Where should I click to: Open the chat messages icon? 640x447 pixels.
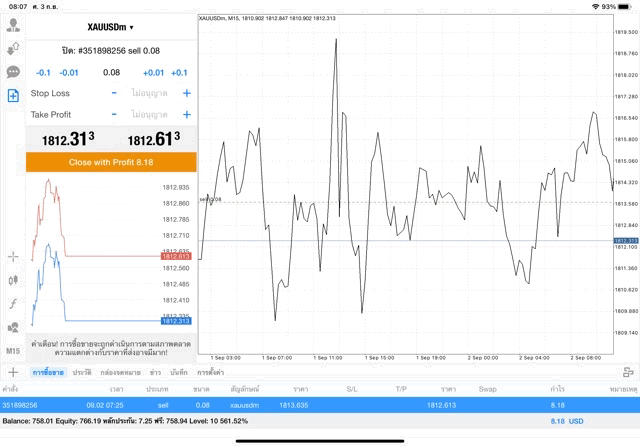[13, 72]
